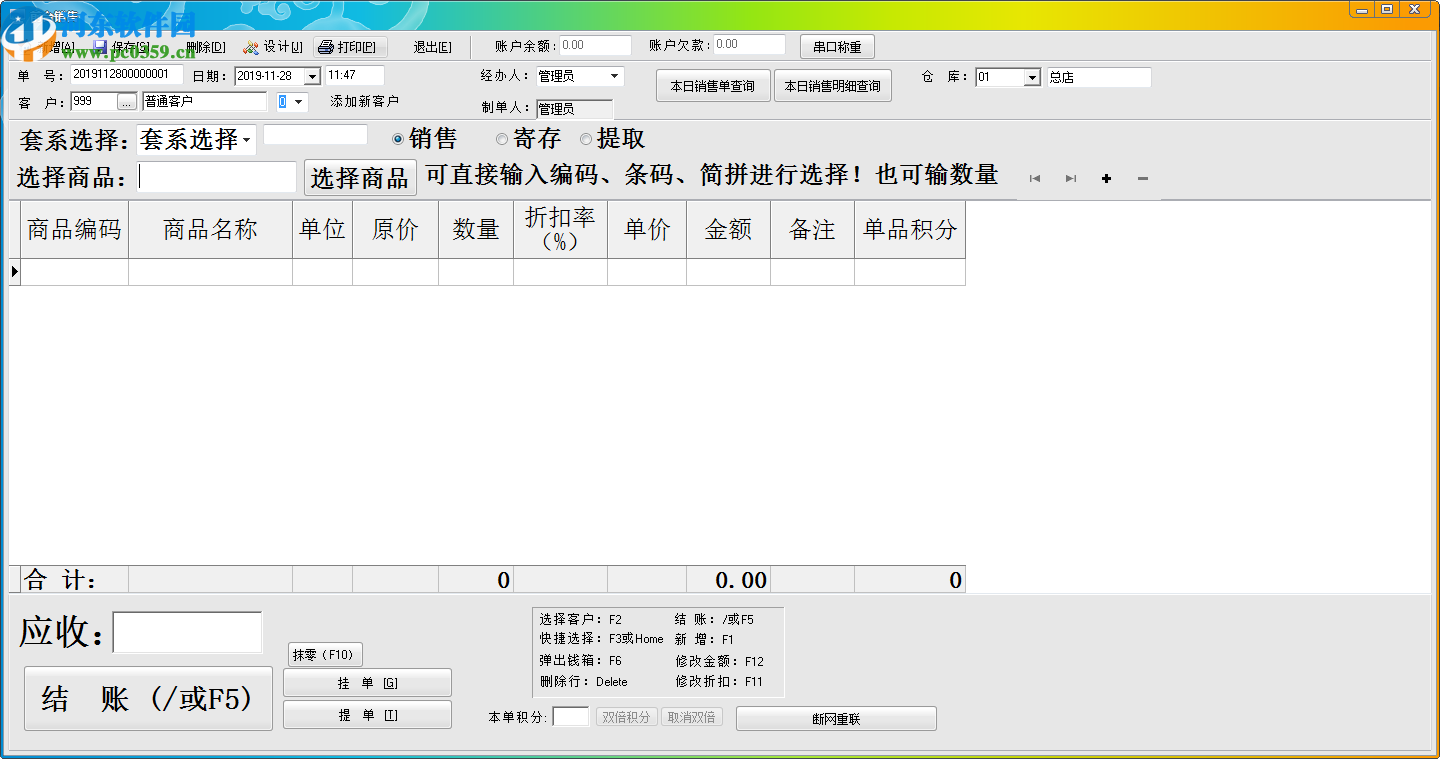
Task: Click the customer lookup ellipsis button
Action: (x=127, y=101)
